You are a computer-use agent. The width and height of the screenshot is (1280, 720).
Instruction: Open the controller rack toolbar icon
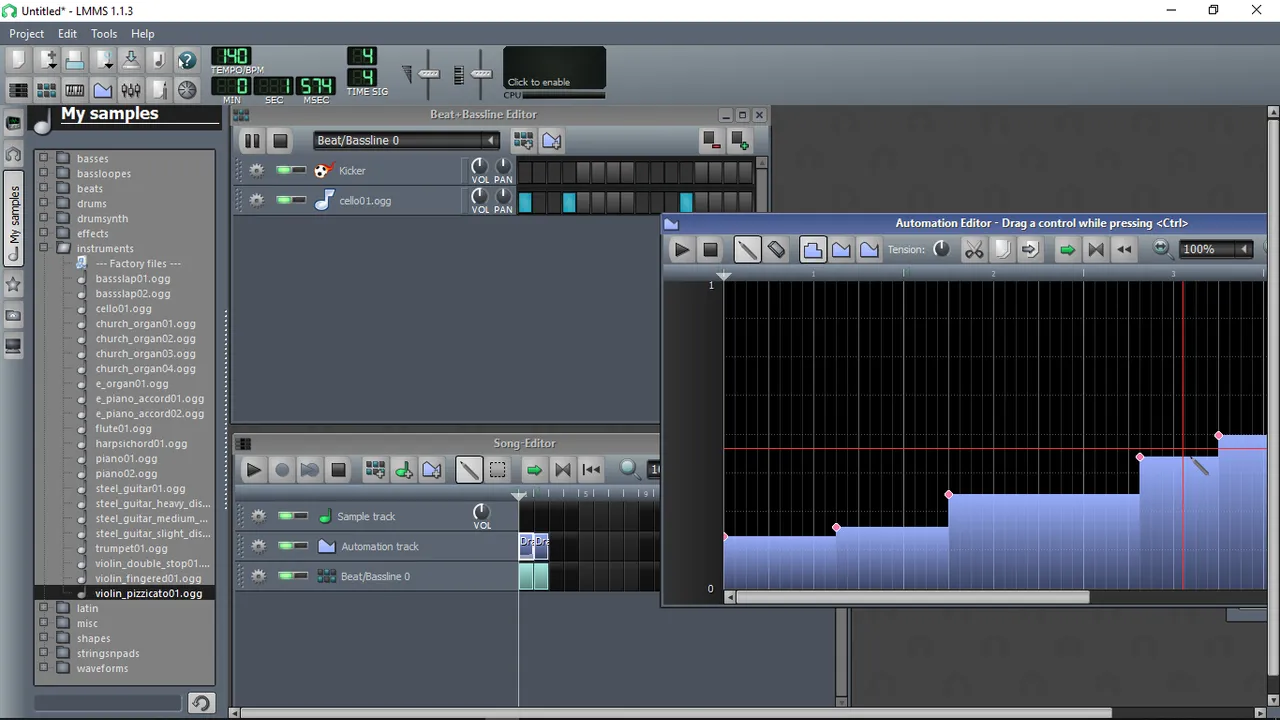tap(187, 90)
